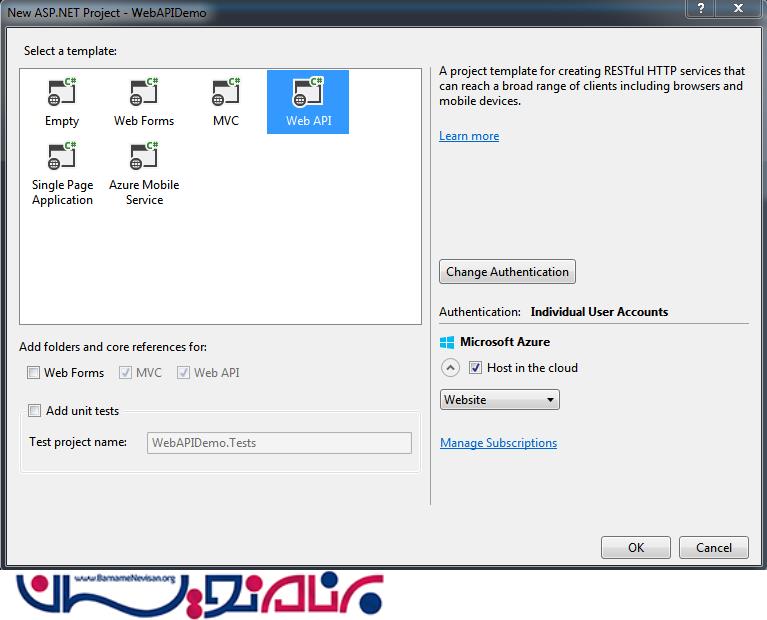Select Azure Mobile Service template icon
Screen dimensions: 767x620
[x=144, y=155]
